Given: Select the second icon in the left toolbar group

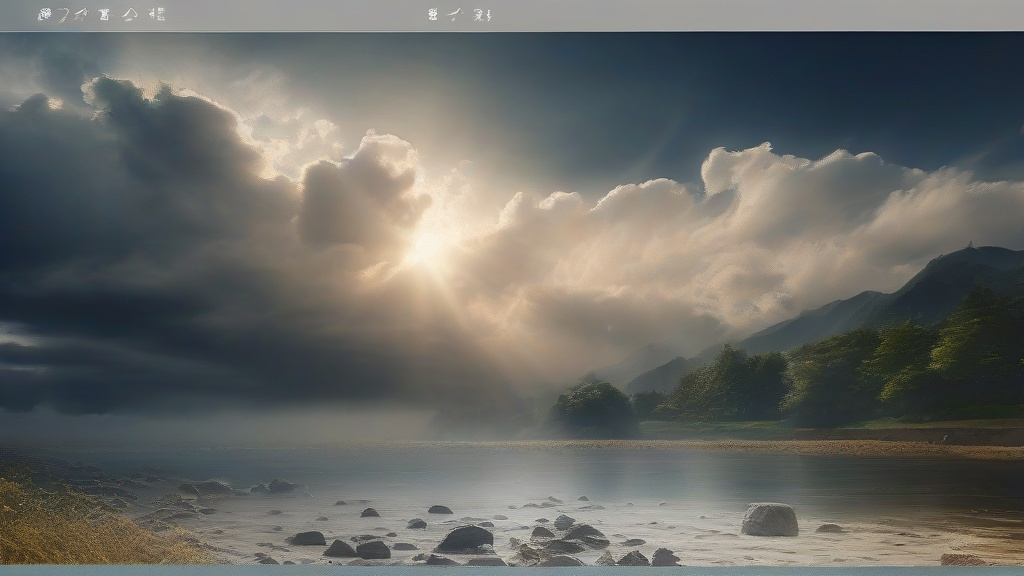Looking at the screenshot, I should click(63, 14).
